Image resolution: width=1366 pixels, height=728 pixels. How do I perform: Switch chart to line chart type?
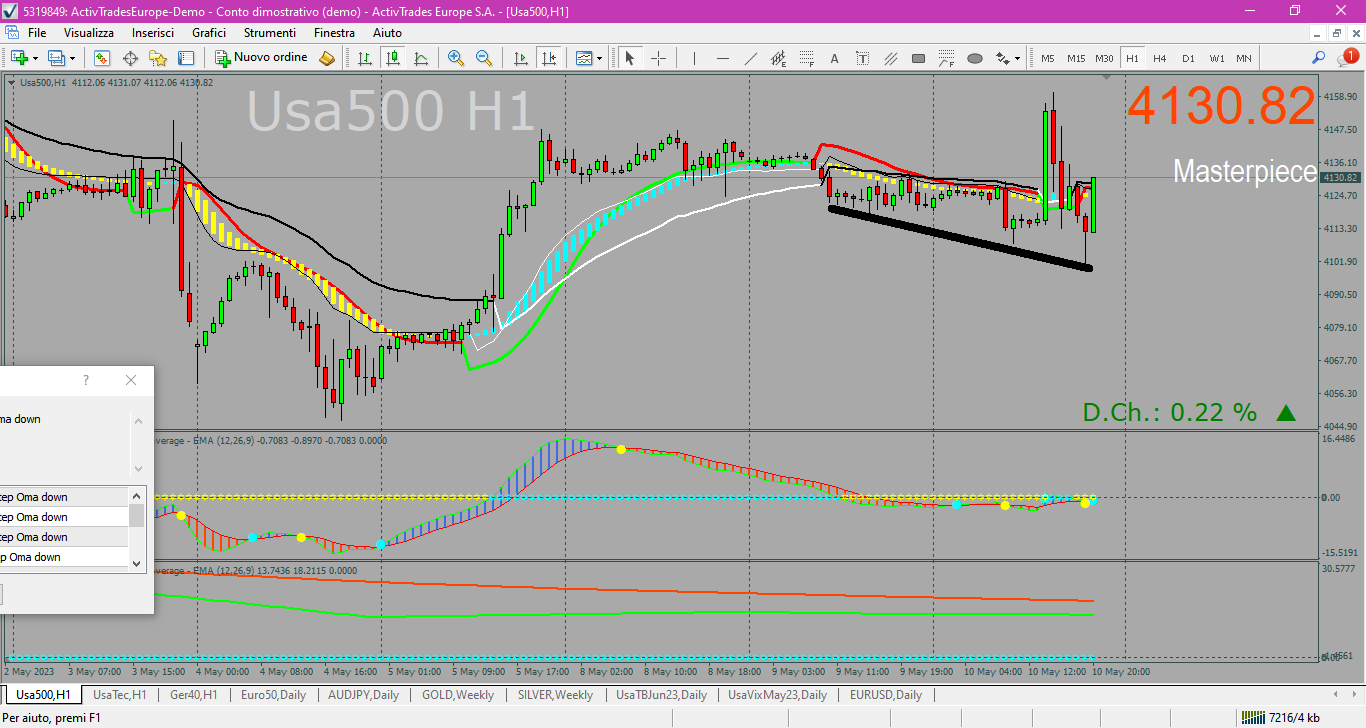(x=421, y=58)
